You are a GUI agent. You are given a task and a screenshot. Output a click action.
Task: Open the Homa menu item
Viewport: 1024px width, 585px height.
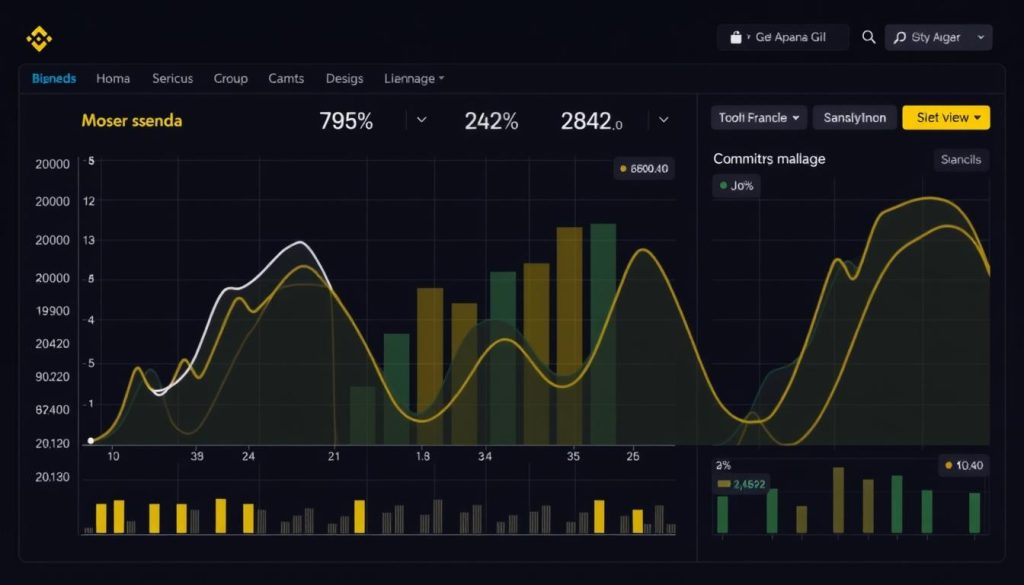[x=113, y=78]
